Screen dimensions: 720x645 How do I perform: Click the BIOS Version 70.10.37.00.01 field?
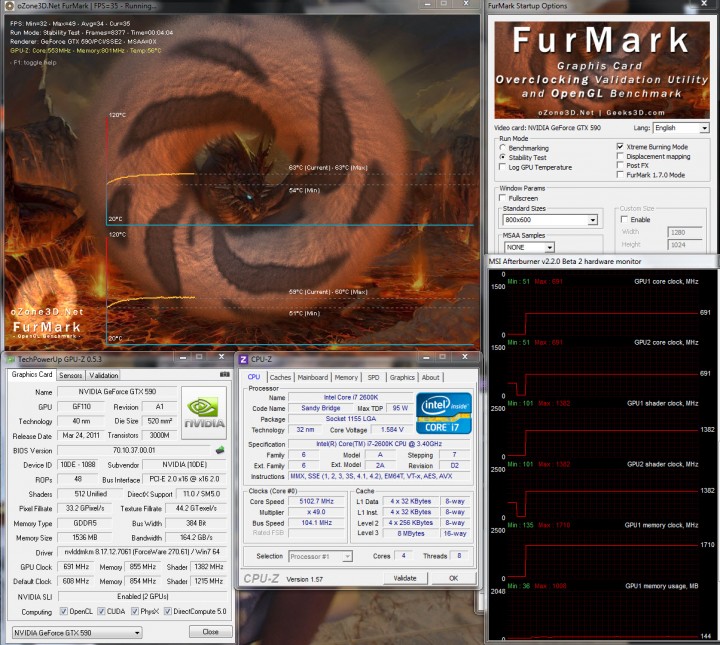coord(134,450)
